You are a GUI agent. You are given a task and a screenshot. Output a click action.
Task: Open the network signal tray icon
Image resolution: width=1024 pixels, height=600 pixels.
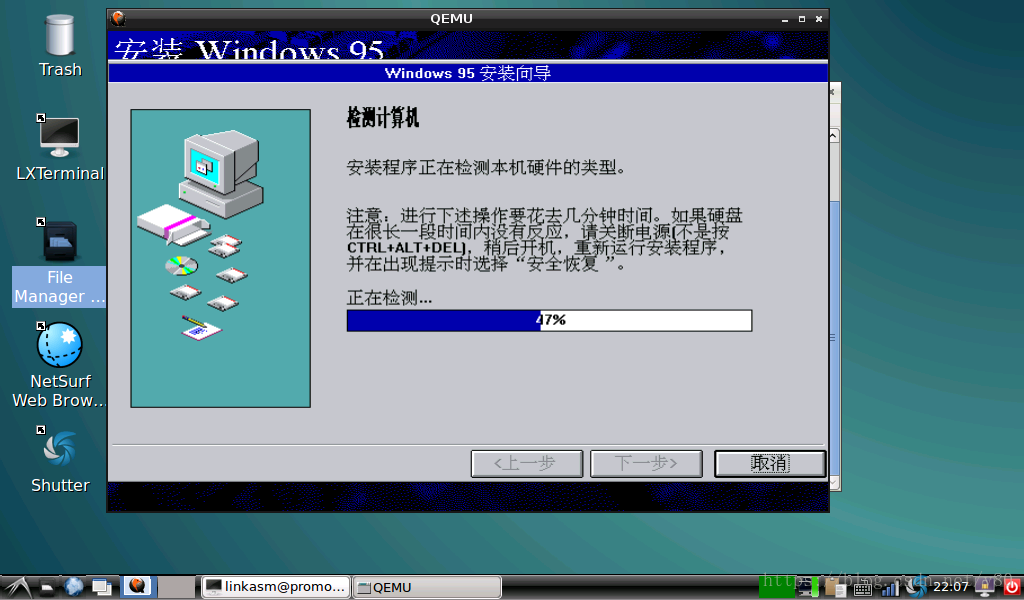point(890,588)
